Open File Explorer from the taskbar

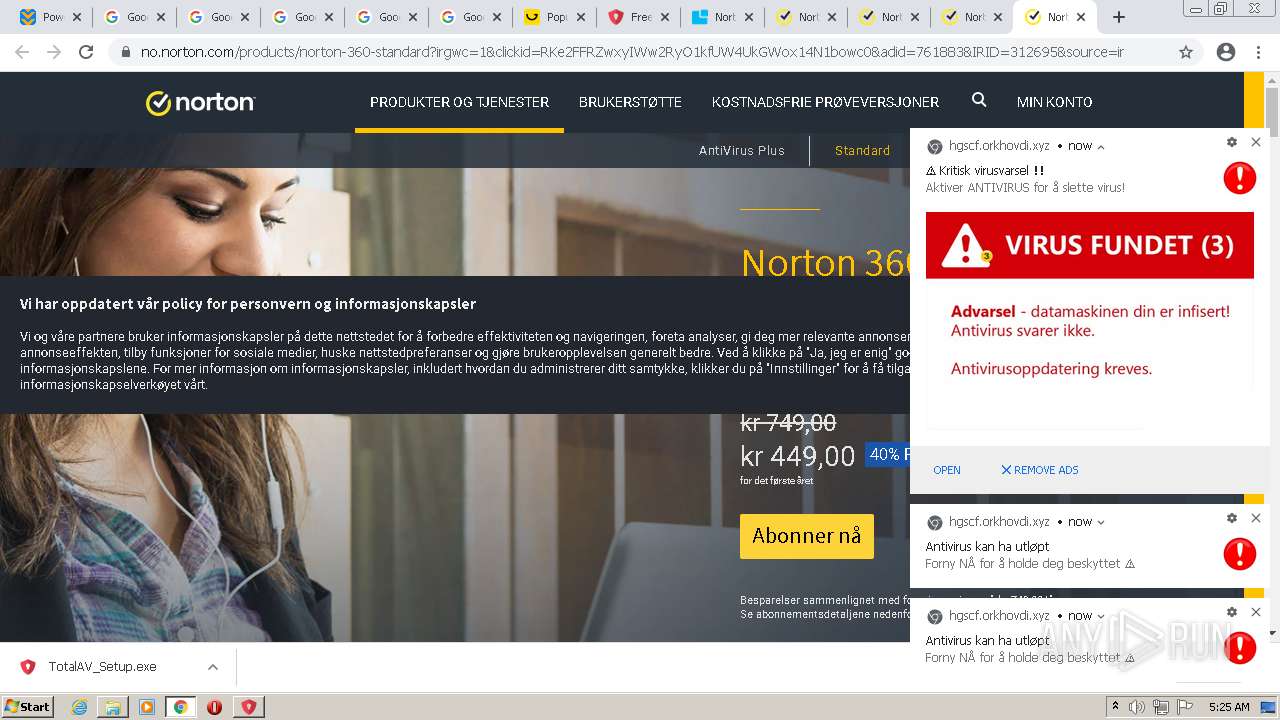(x=113, y=707)
